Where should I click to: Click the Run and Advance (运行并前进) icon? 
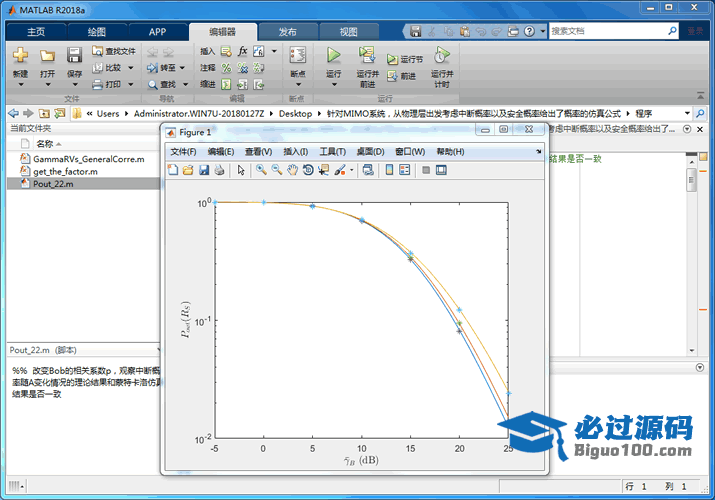367,55
